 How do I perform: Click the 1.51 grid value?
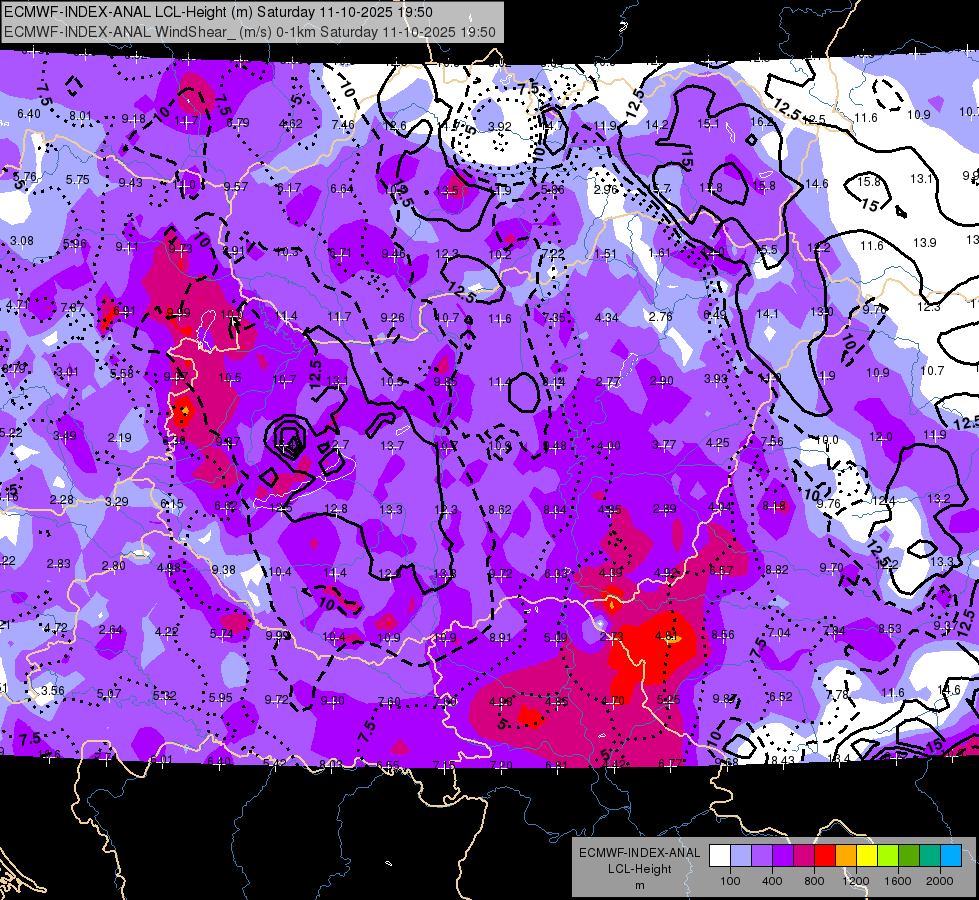606,254
